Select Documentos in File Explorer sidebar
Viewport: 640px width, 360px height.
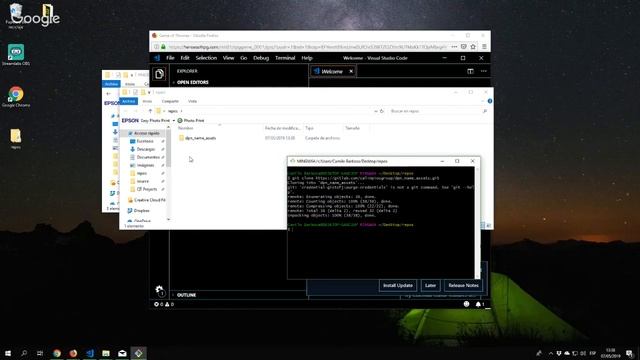click(147, 157)
